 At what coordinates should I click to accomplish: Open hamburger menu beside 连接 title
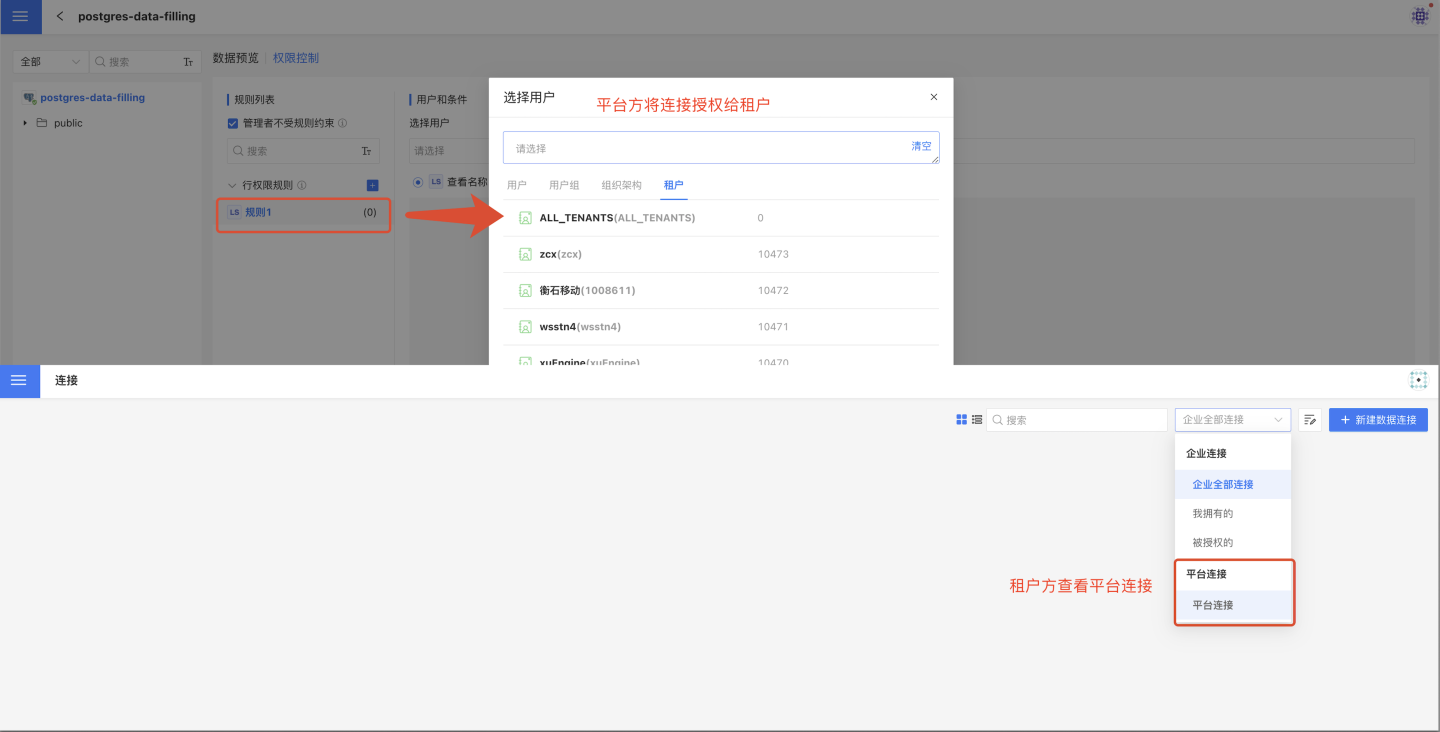tap(19, 381)
